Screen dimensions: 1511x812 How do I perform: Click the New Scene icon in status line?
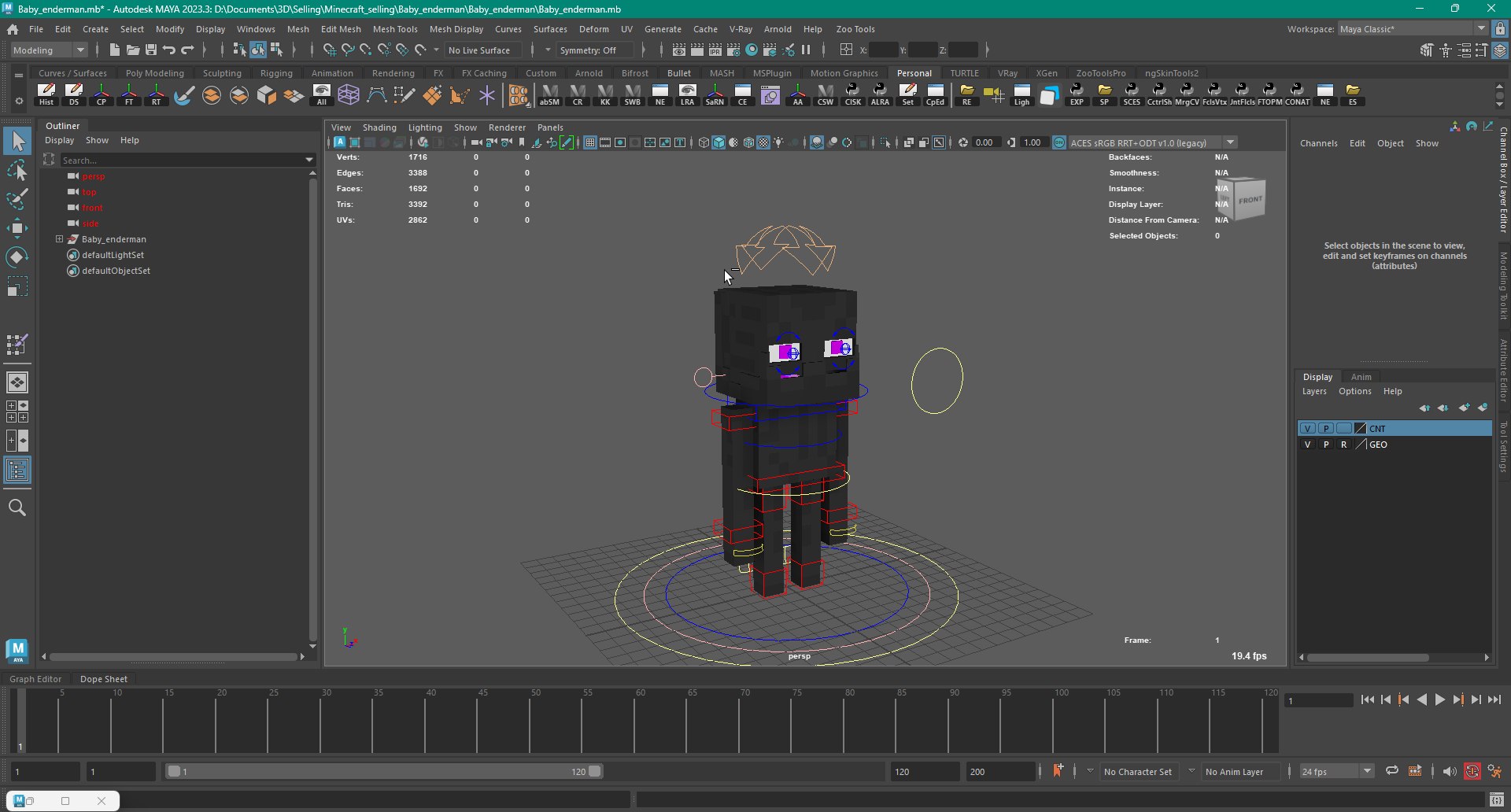click(x=115, y=50)
